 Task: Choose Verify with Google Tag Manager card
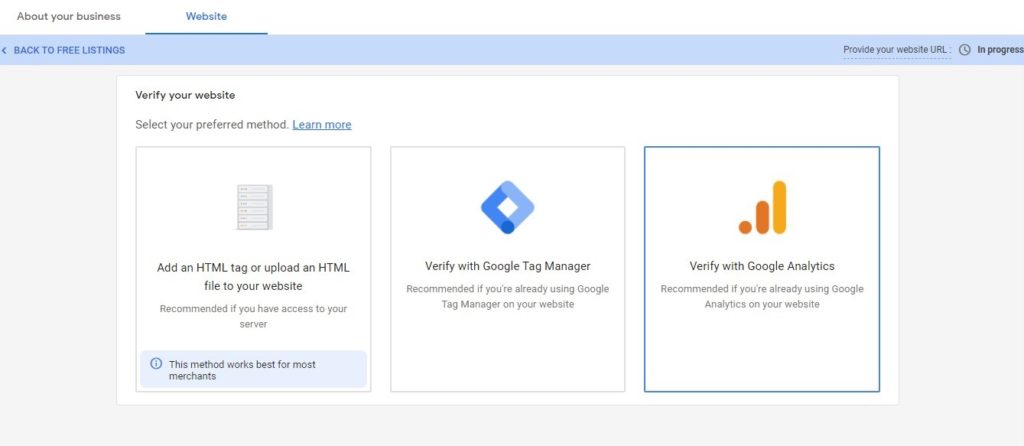pos(507,269)
